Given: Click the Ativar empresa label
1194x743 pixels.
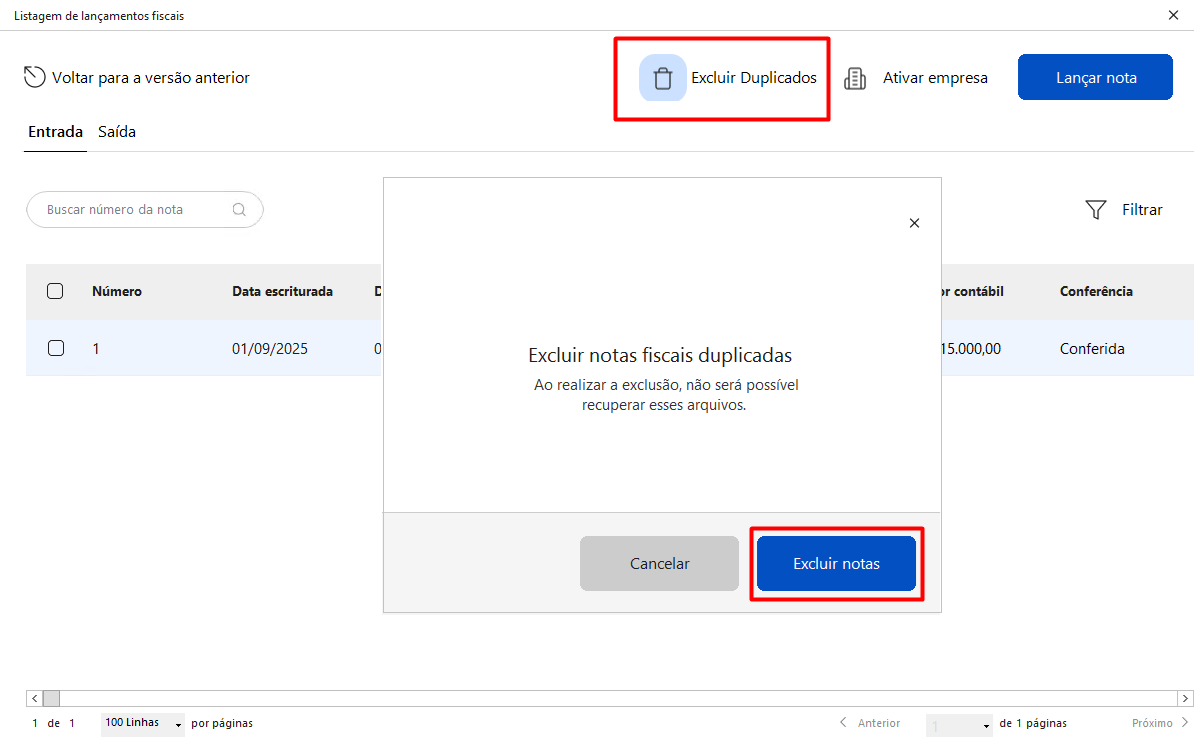Looking at the screenshot, I should [935, 78].
